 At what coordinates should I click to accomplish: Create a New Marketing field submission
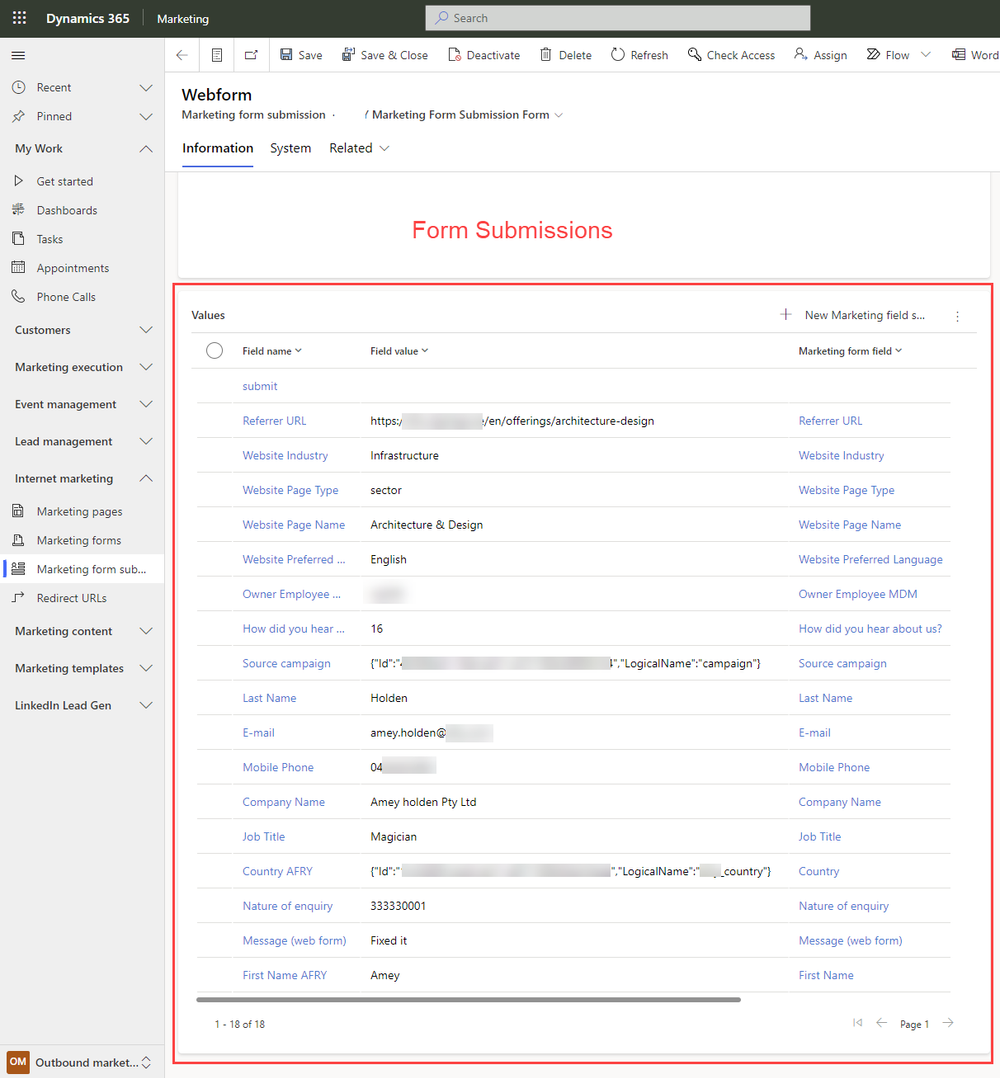(x=865, y=315)
